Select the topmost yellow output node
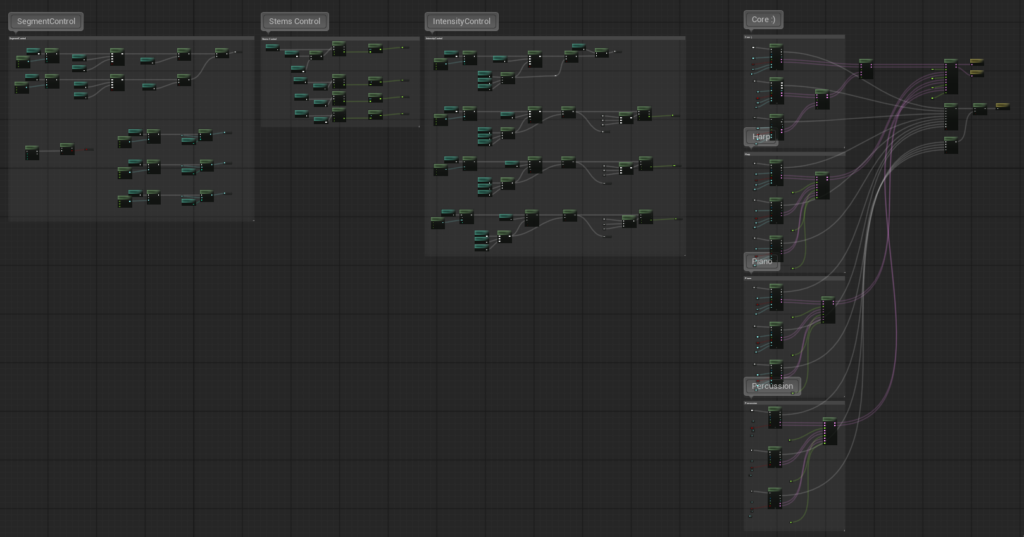The width and height of the screenshot is (1024, 537). 977,62
